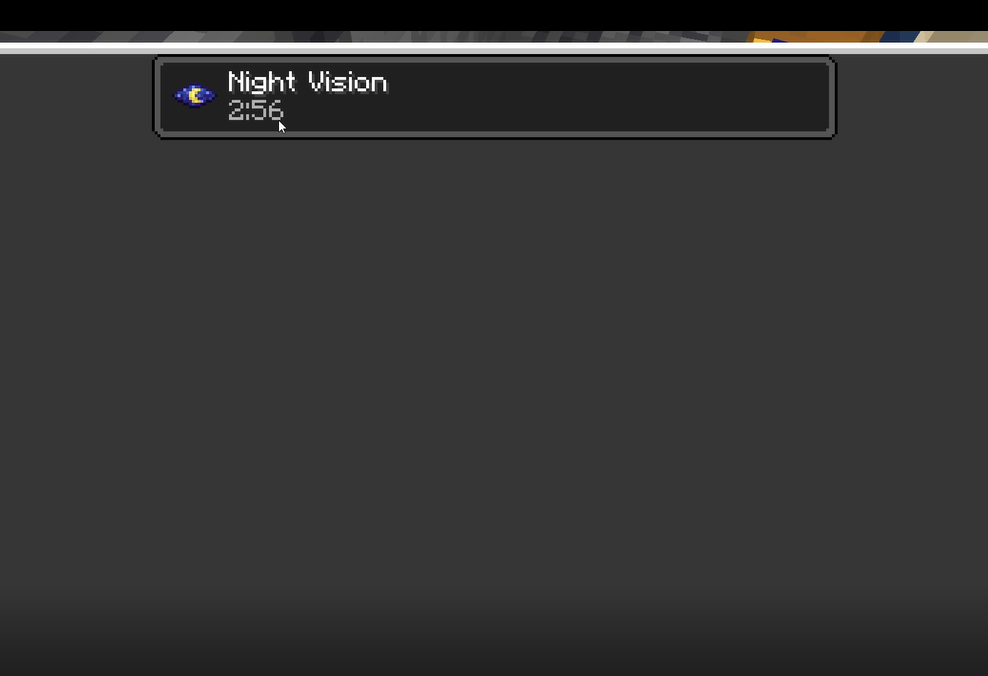
Task: Click the gray stone texture strip
Action: pos(372,37)
